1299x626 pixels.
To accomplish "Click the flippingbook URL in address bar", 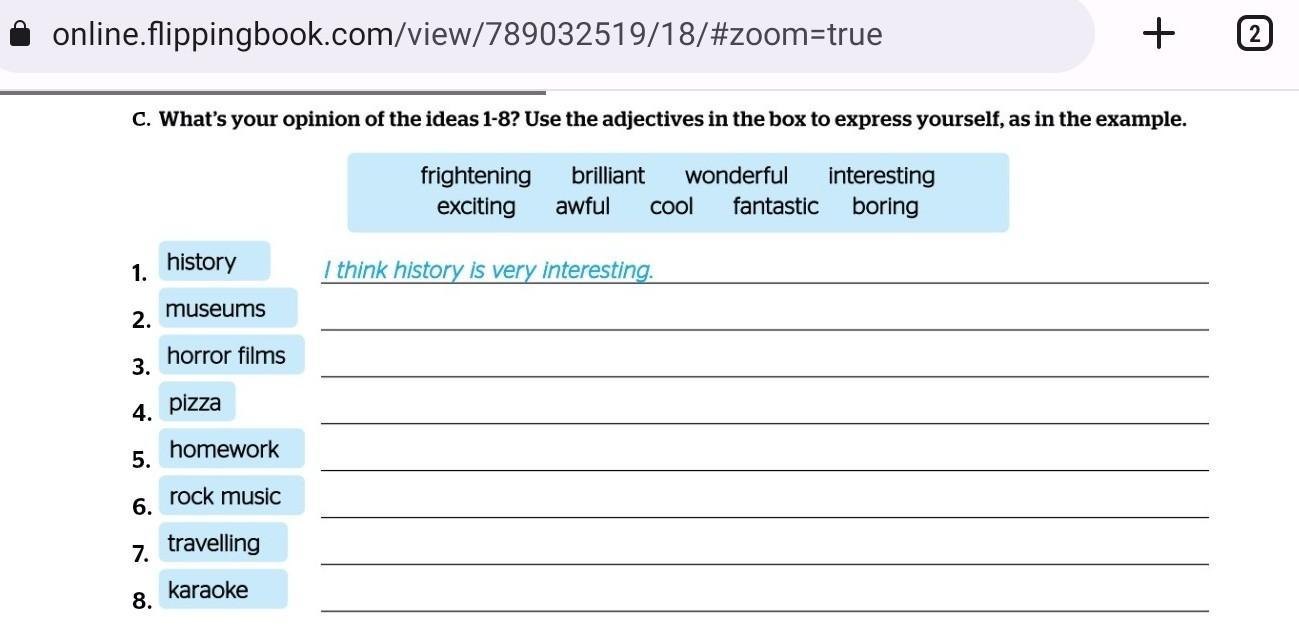I will coord(467,35).
